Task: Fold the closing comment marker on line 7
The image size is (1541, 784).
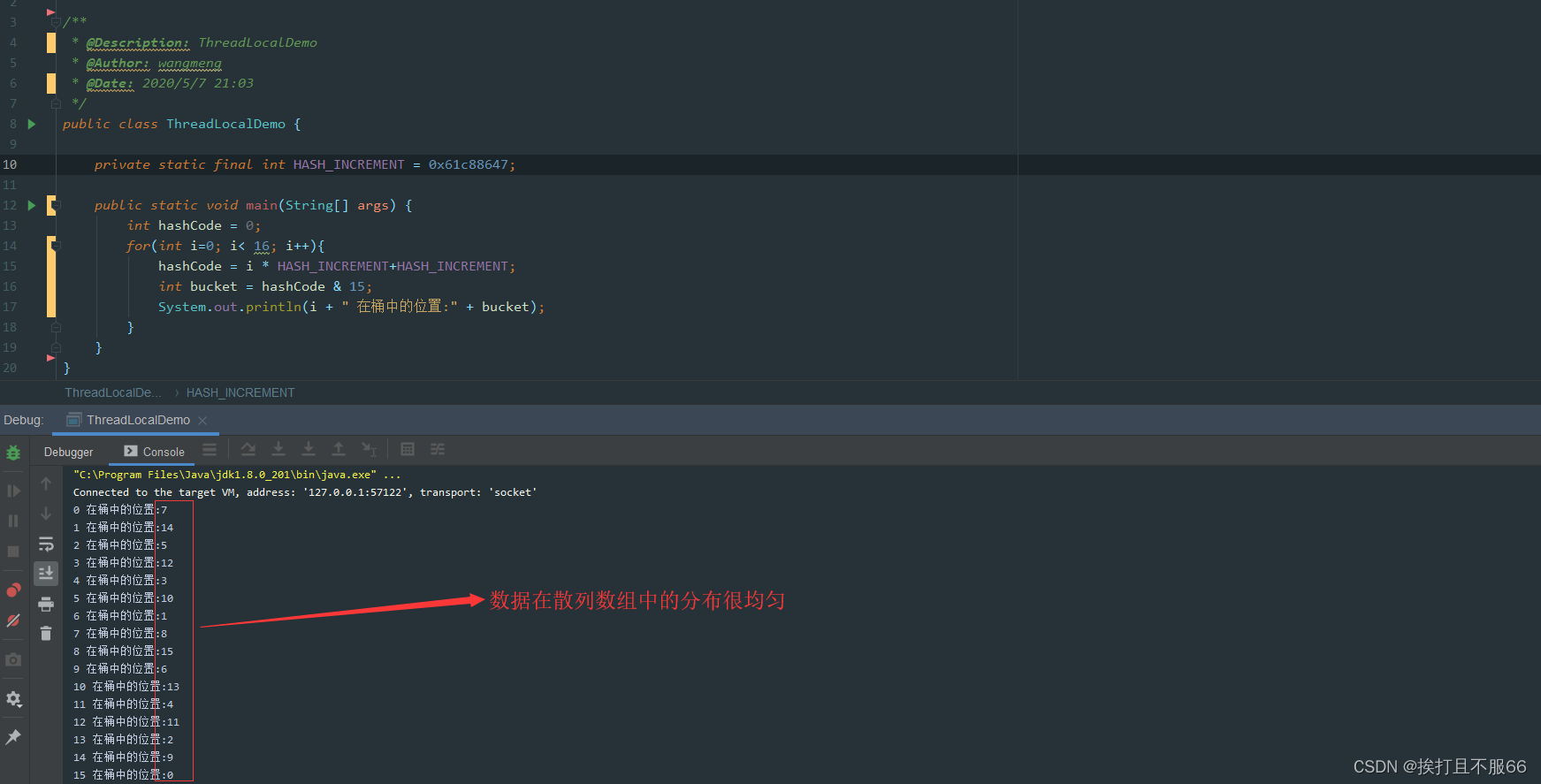Action: 56,103
